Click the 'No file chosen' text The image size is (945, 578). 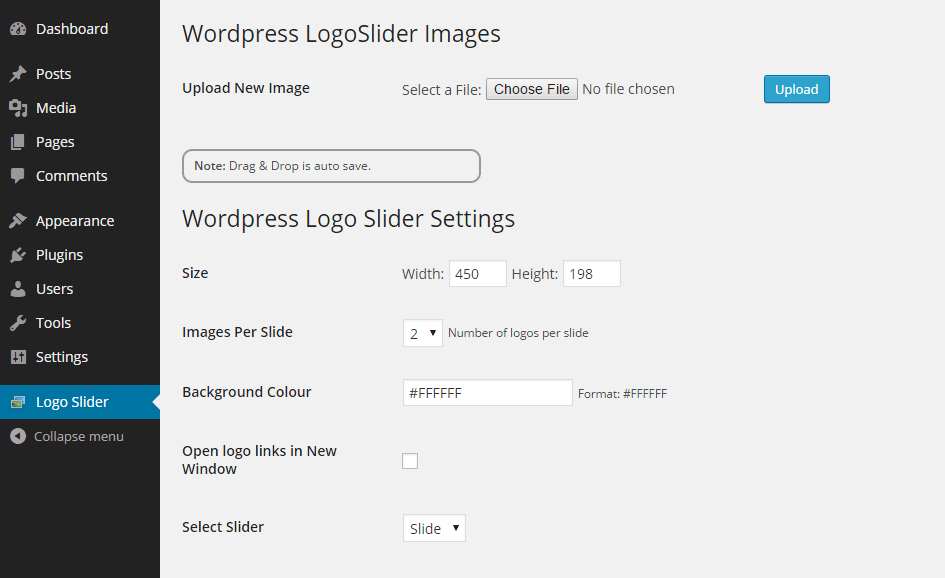coord(628,89)
